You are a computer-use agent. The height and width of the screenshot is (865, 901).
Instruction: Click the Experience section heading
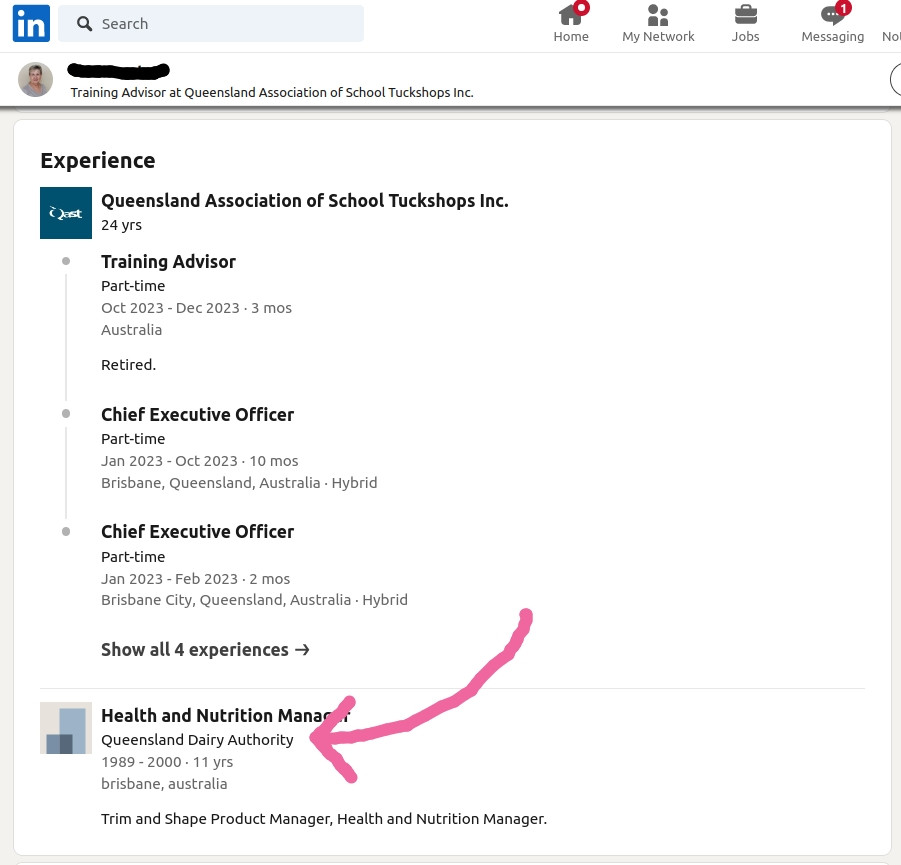pyautogui.click(x=98, y=160)
